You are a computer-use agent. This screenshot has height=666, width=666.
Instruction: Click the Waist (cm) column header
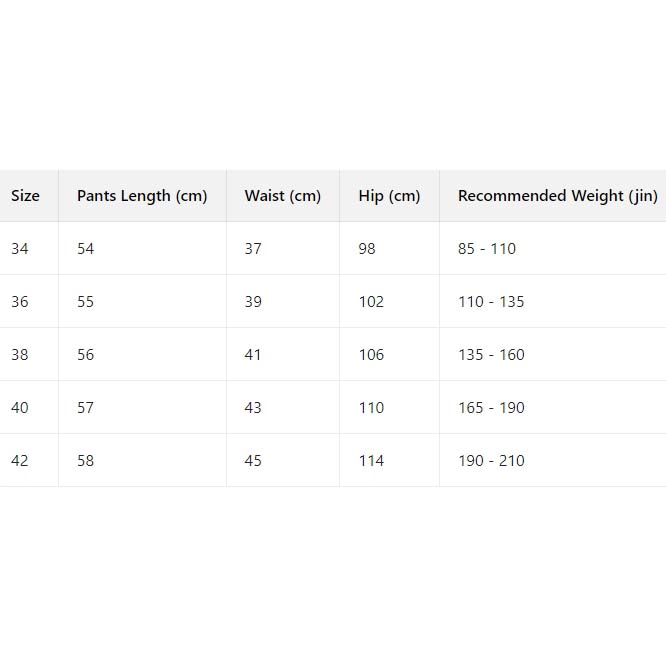click(283, 196)
